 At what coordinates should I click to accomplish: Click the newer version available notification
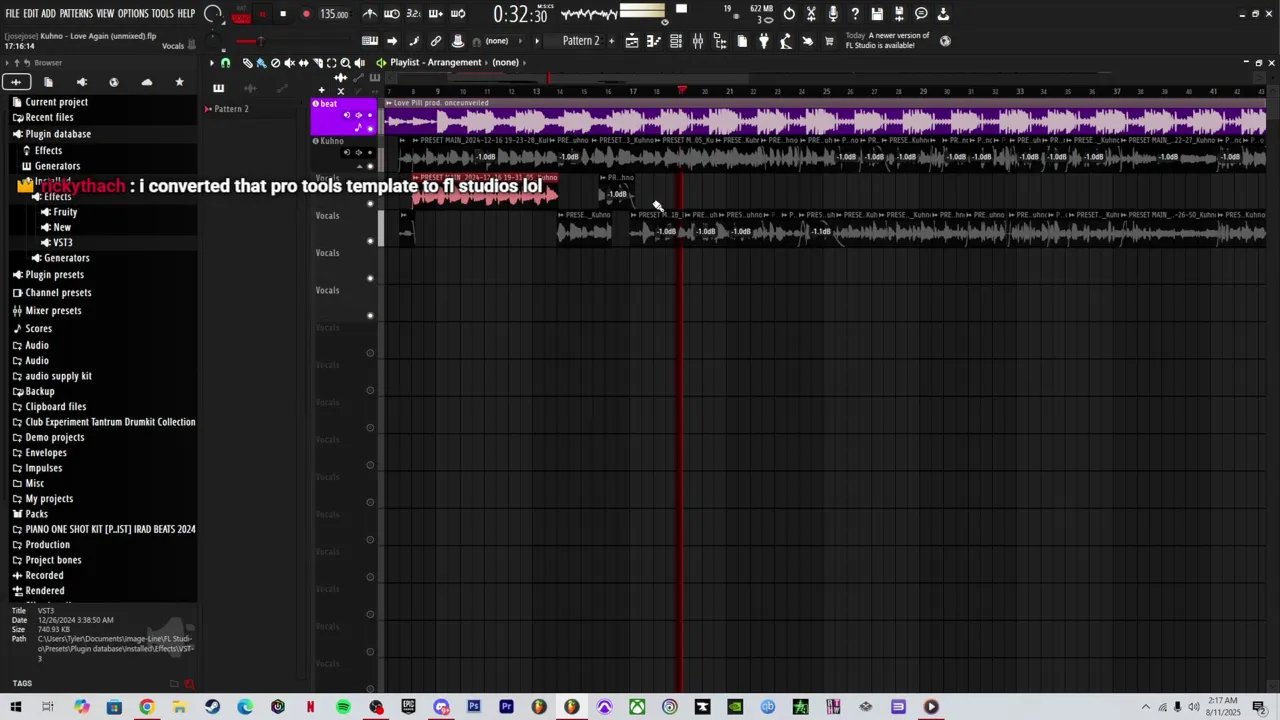[x=888, y=40]
